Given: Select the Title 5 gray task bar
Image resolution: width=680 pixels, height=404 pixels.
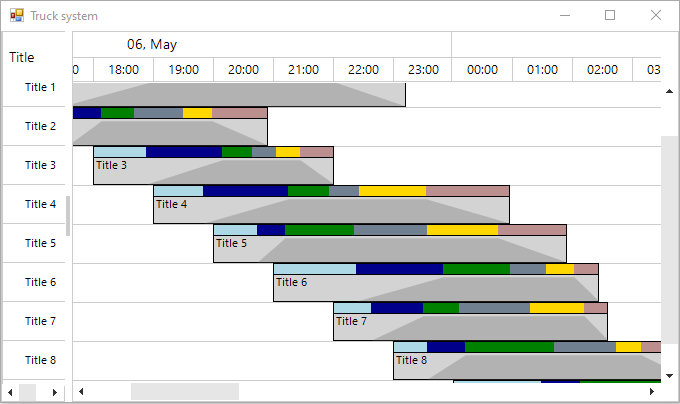Looking at the screenshot, I should (x=390, y=249).
